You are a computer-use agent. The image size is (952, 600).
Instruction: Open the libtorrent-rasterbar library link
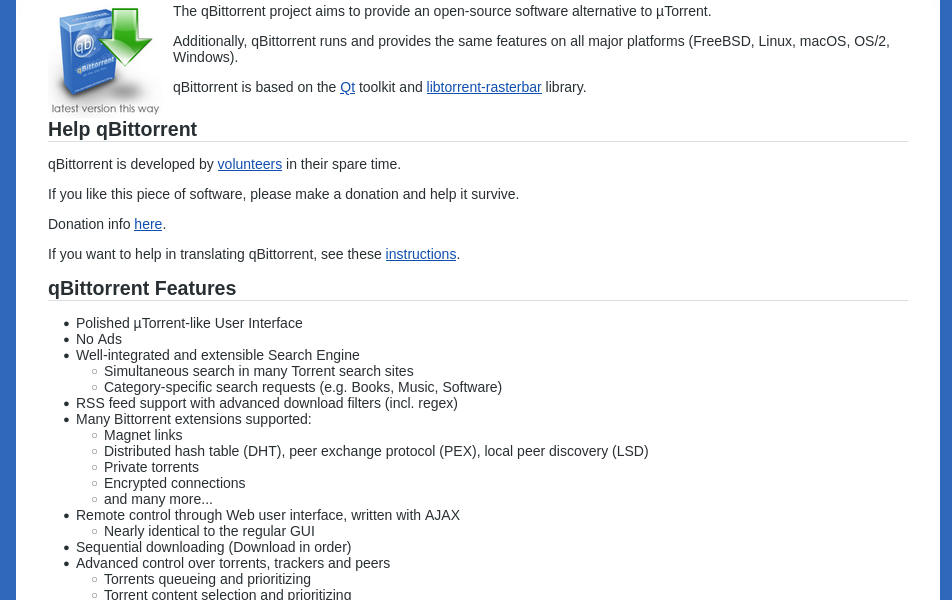(484, 87)
